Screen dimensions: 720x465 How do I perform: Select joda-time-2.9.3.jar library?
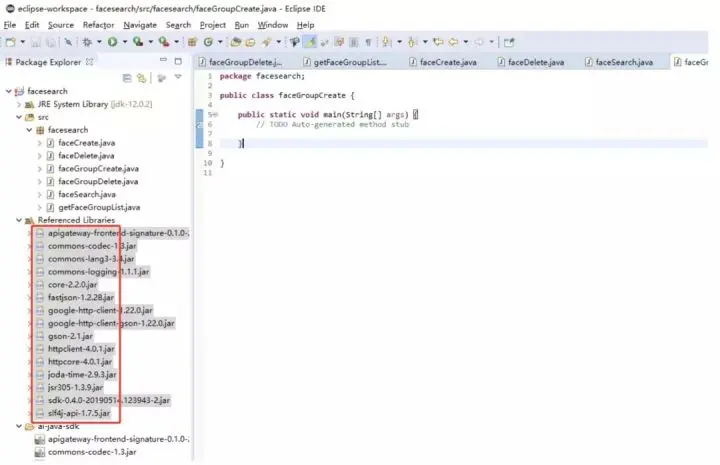point(82,375)
